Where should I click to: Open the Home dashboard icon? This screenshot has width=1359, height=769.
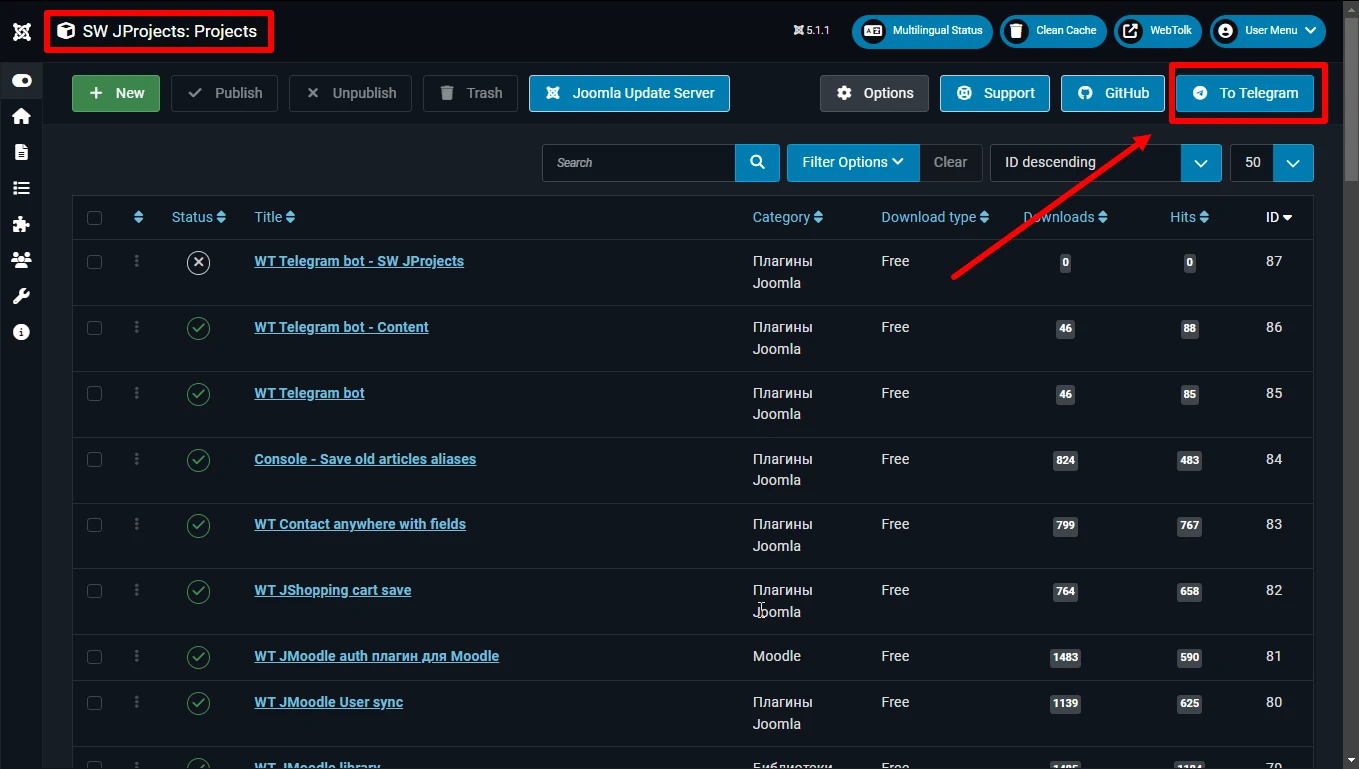click(21, 116)
